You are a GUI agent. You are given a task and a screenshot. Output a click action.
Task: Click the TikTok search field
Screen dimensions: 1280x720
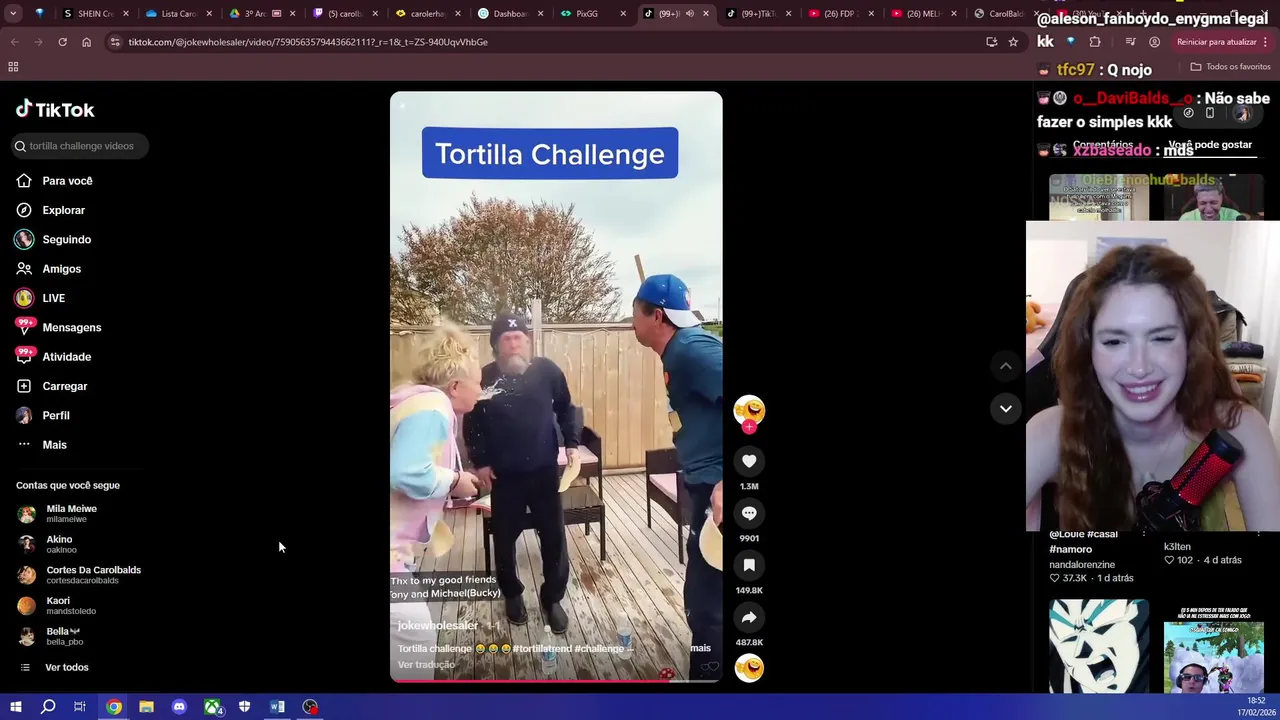[81, 146]
